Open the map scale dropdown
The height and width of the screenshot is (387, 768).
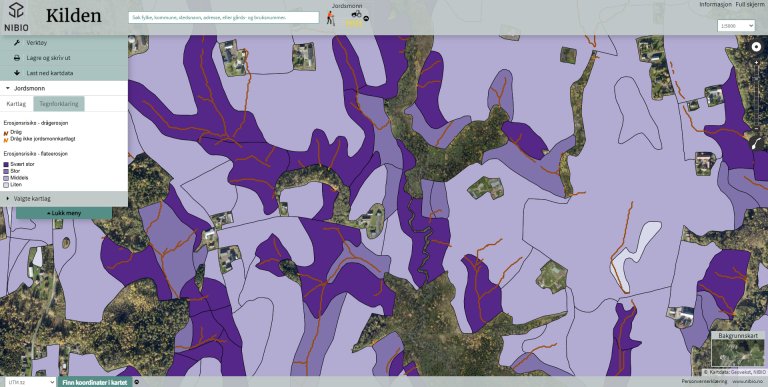(736, 25)
